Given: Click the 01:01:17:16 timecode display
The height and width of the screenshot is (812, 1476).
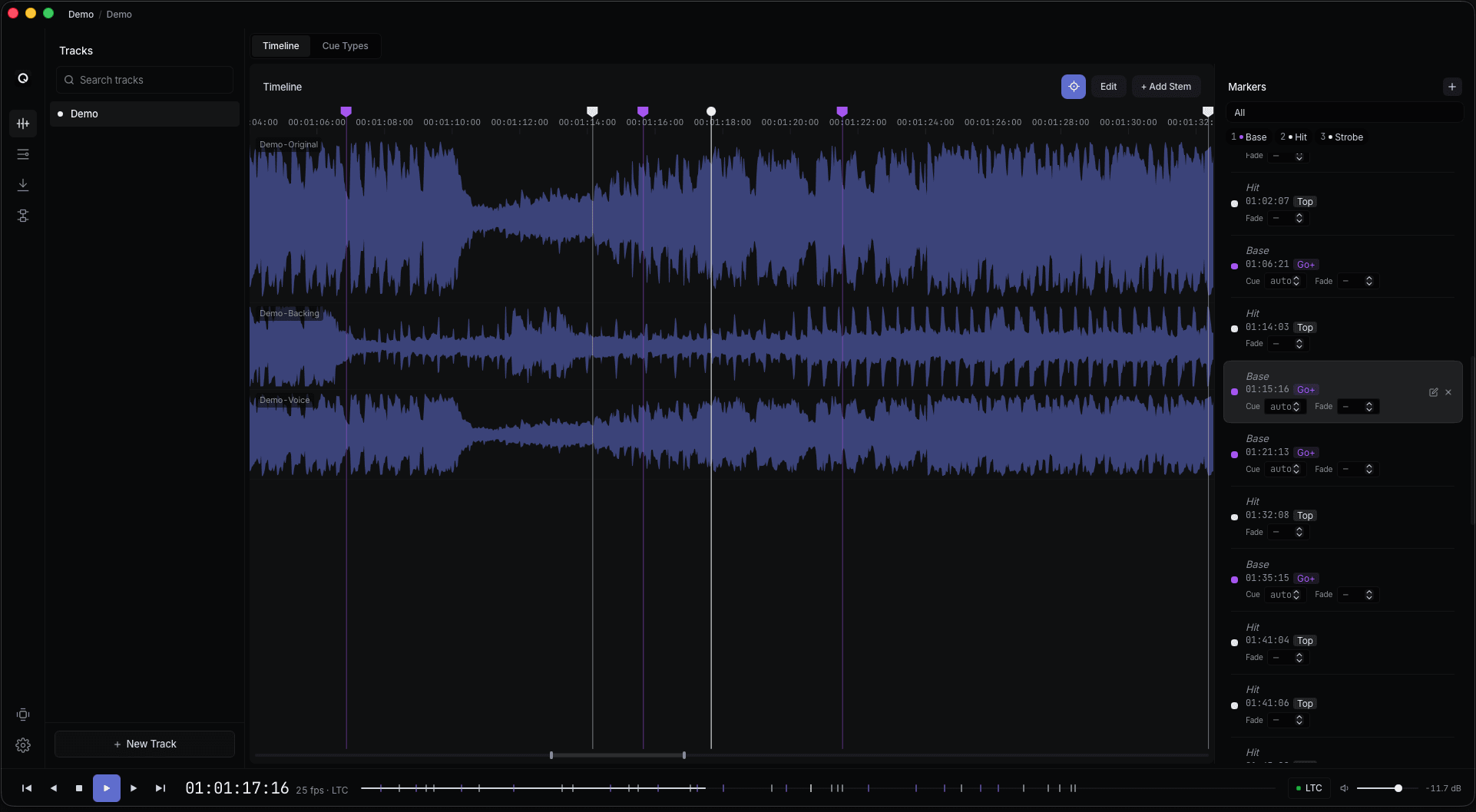Looking at the screenshot, I should click(x=237, y=788).
